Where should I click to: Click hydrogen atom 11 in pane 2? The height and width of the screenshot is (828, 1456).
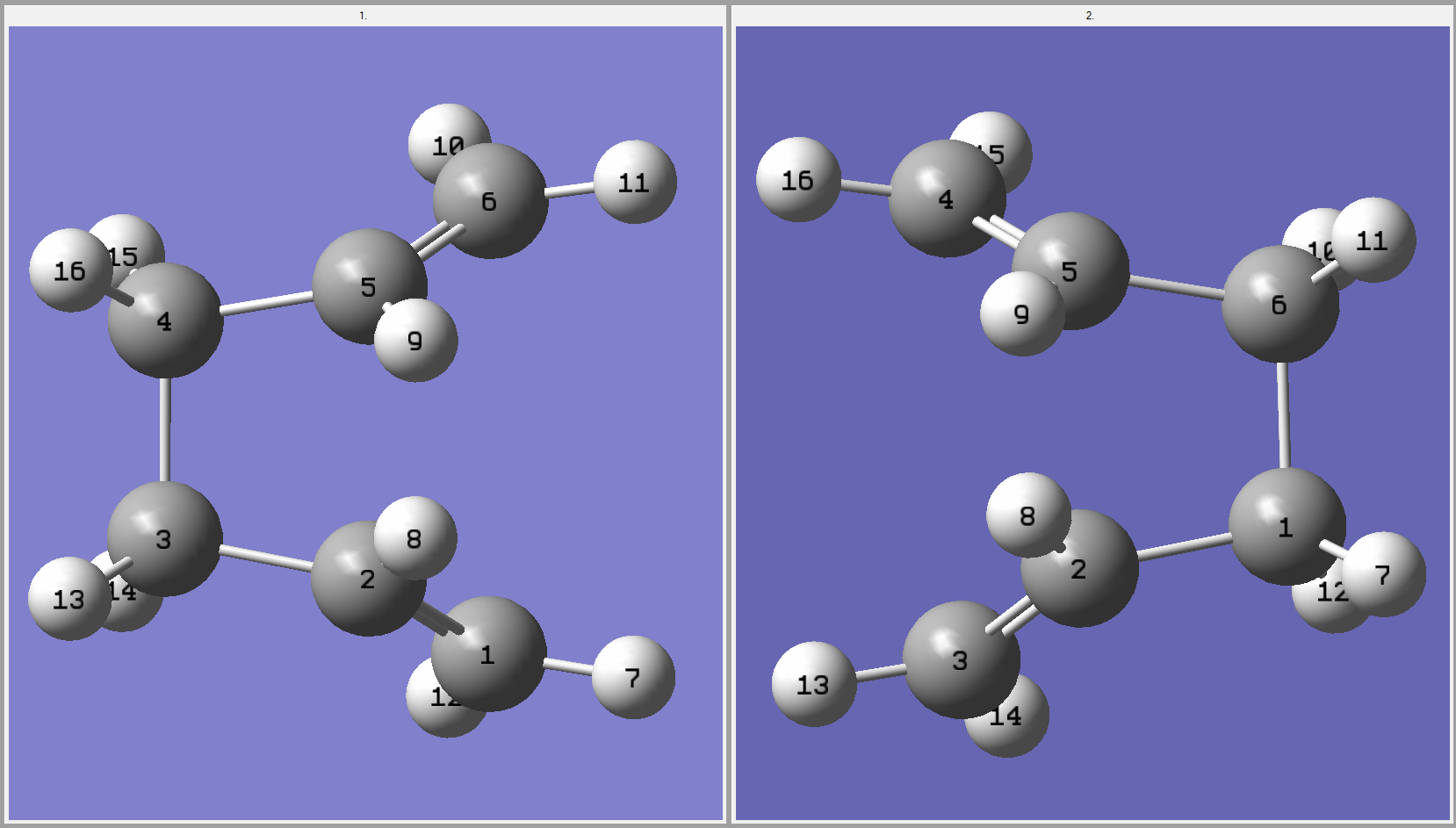[x=1373, y=240]
